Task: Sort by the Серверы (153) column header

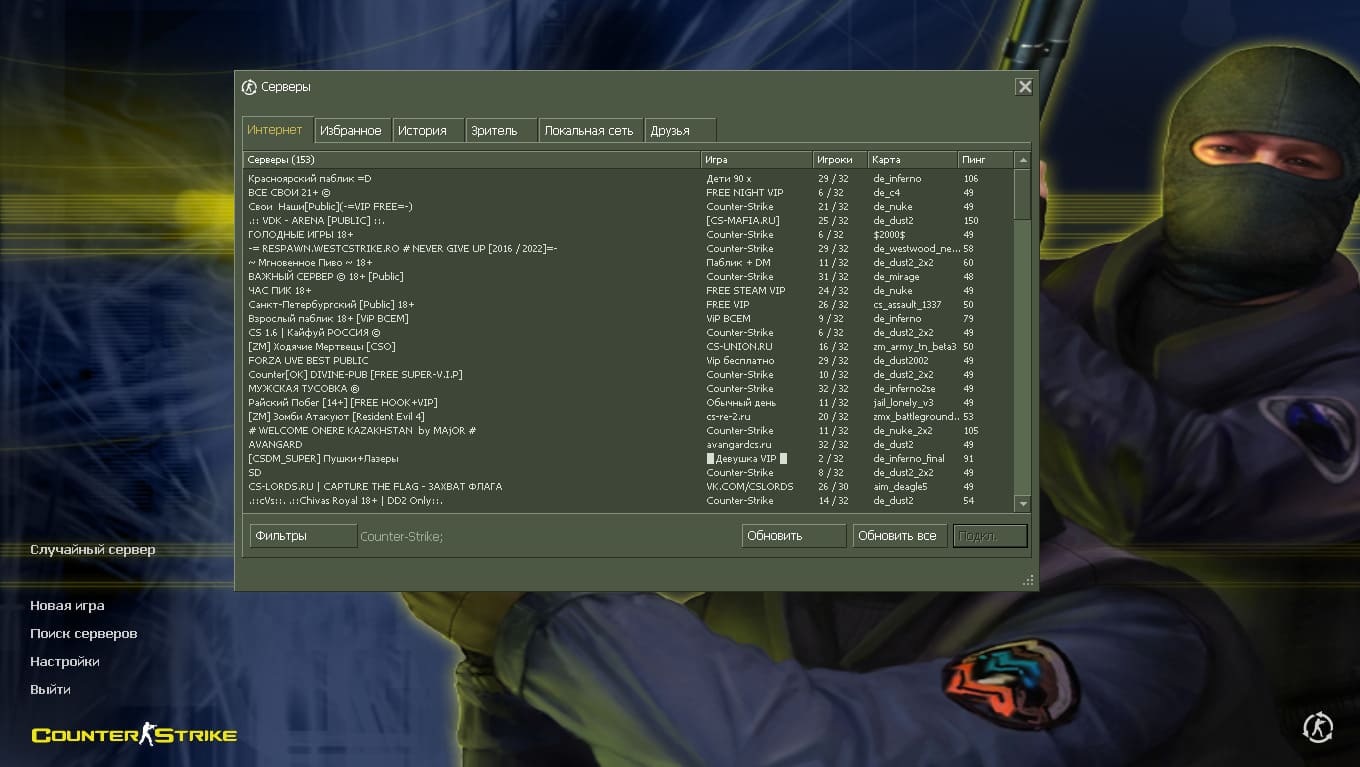Action: [x=472, y=160]
